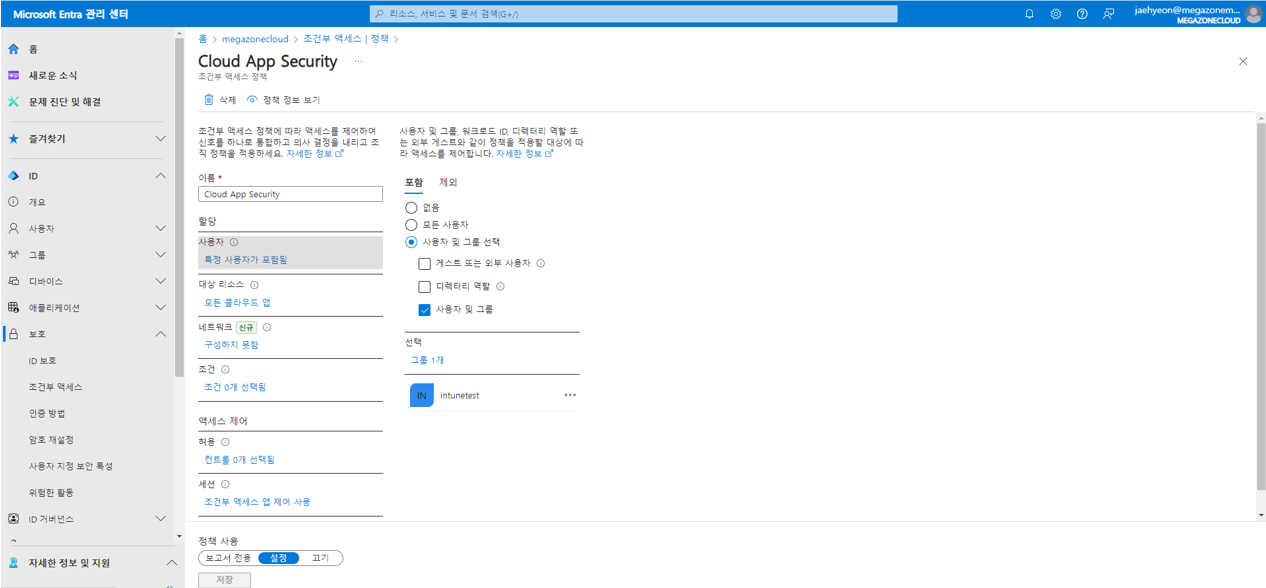This screenshot has width=1266, height=588.
Task: Open the 그룹 1개 link
Action: 427,360
